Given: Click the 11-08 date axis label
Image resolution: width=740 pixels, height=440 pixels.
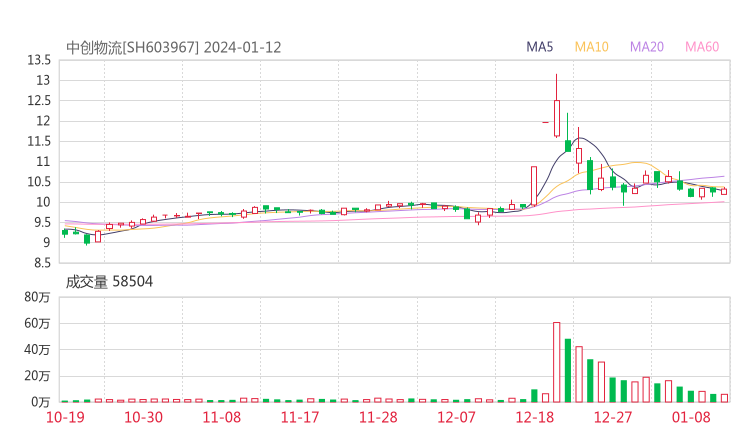Looking at the screenshot, I should (221, 417).
